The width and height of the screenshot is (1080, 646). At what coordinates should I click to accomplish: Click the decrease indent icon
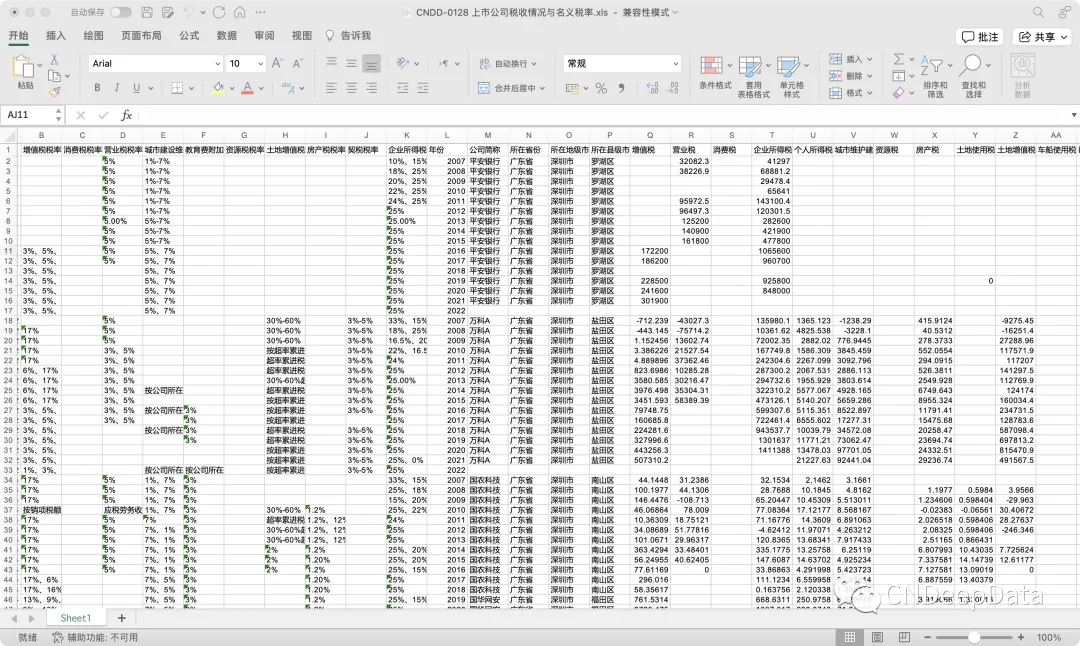pos(403,87)
